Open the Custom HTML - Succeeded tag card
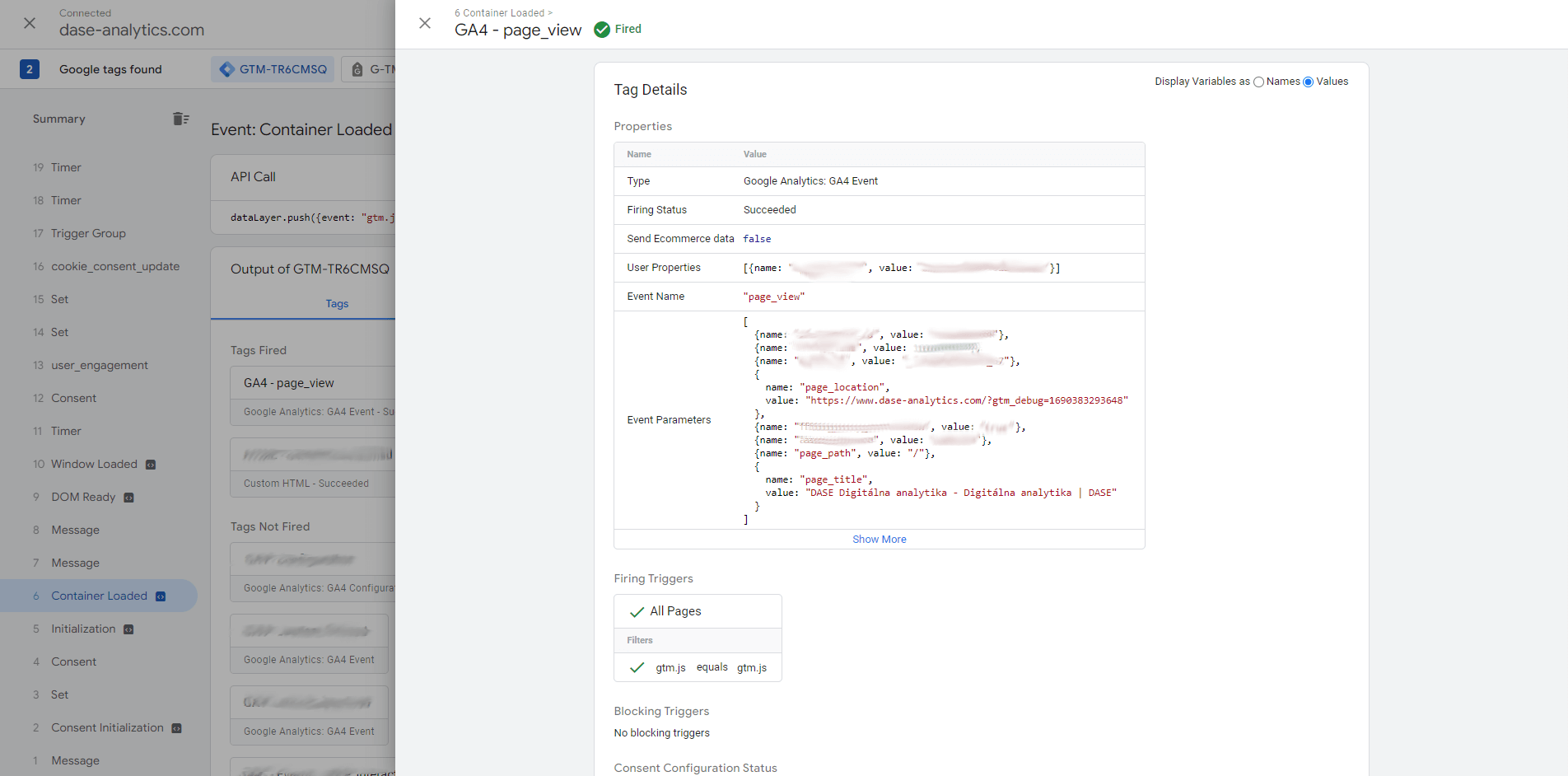This screenshot has height=776, width=1568. (x=313, y=467)
